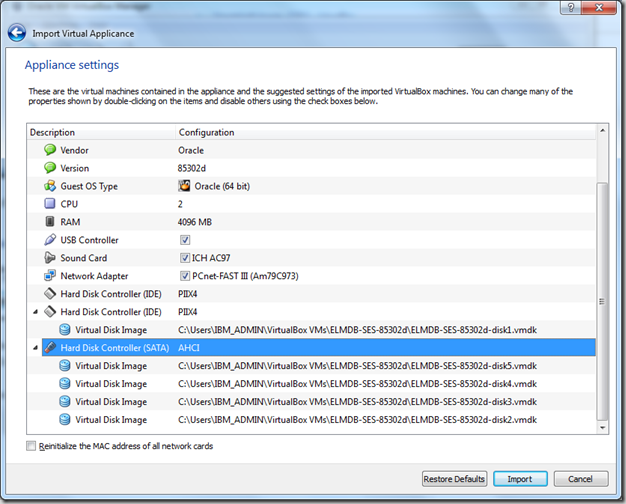Toggle the USB Controller checkbox
The height and width of the screenshot is (504, 626).
(x=185, y=240)
